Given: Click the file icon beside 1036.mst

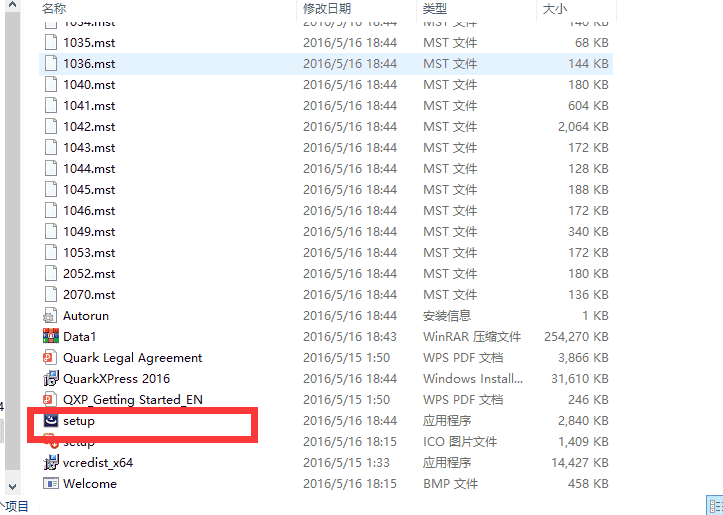Looking at the screenshot, I should pos(51,64).
